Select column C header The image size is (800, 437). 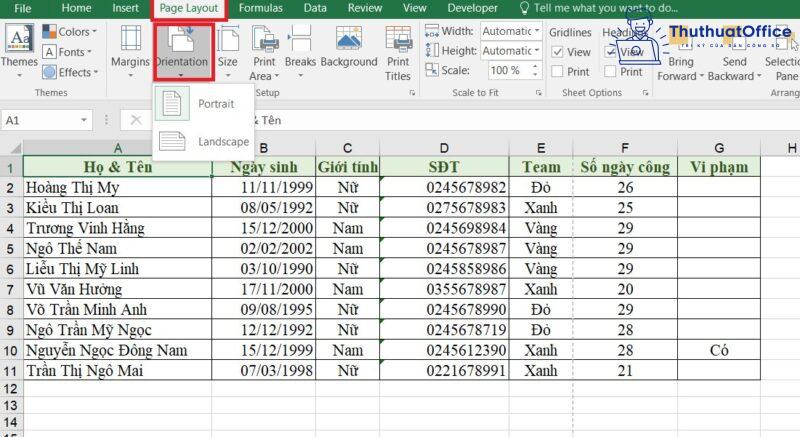347,148
